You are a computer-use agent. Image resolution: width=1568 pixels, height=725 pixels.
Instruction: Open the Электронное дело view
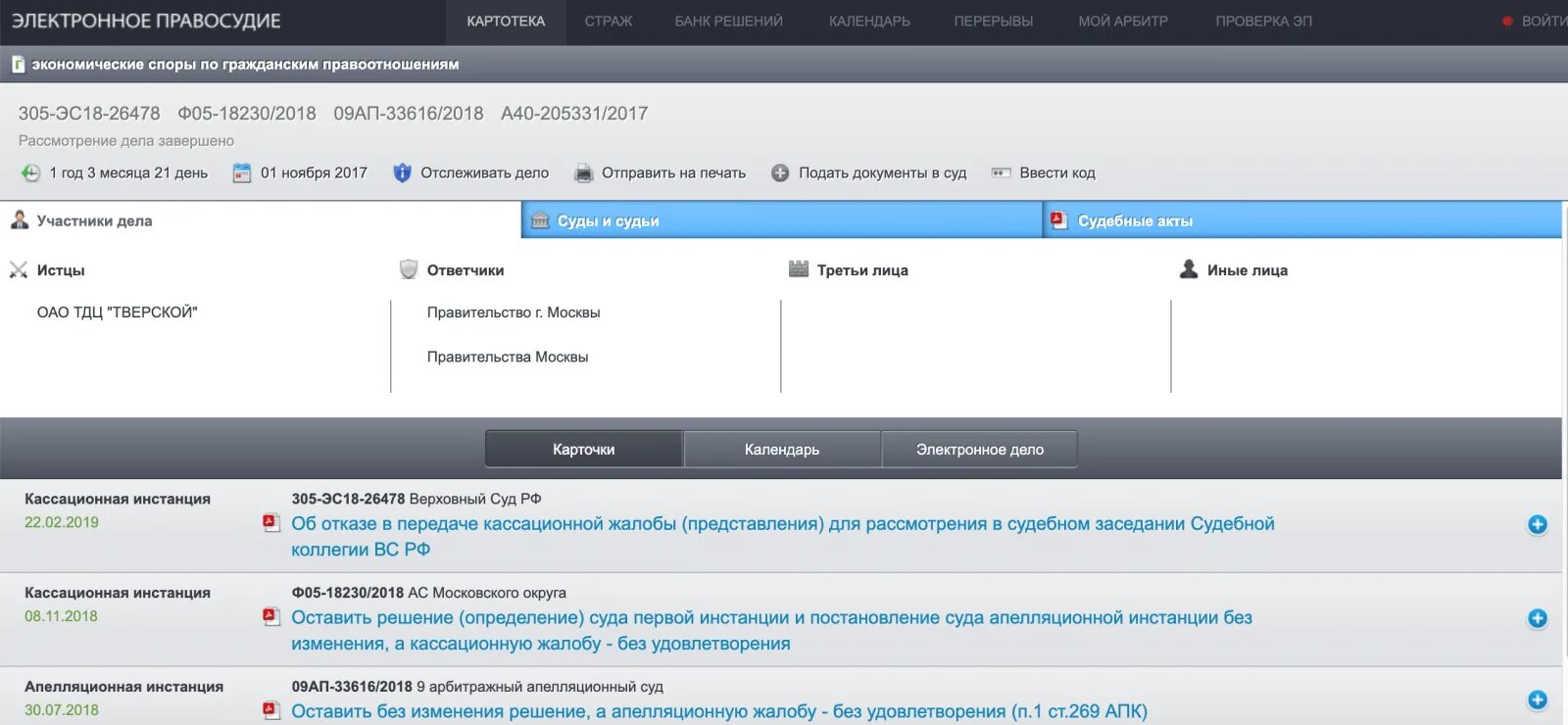click(x=980, y=450)
